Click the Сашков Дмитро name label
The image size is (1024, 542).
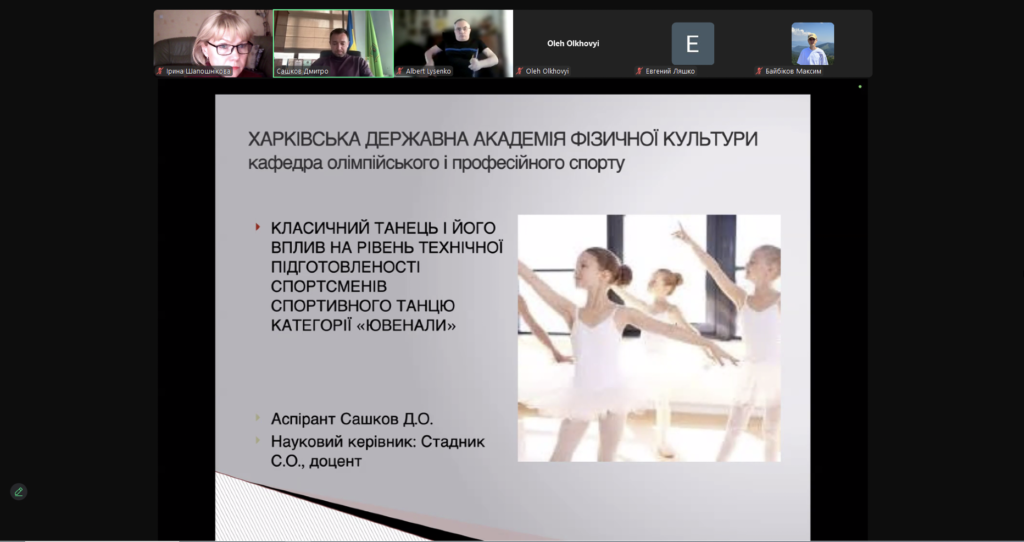pyautogui.click(x=302, y=71)
